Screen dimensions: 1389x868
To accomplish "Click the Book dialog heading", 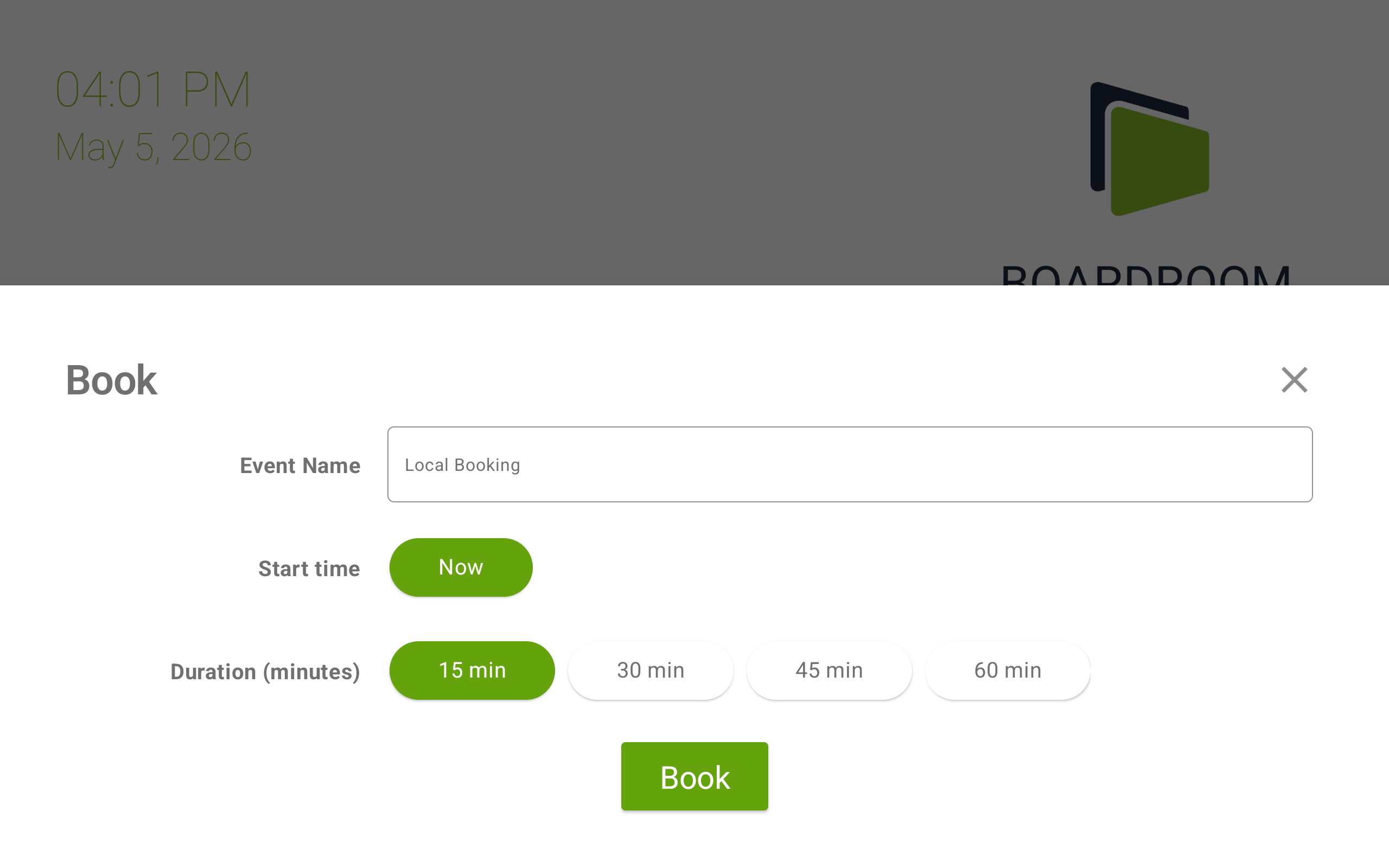I will click(111, 380).
